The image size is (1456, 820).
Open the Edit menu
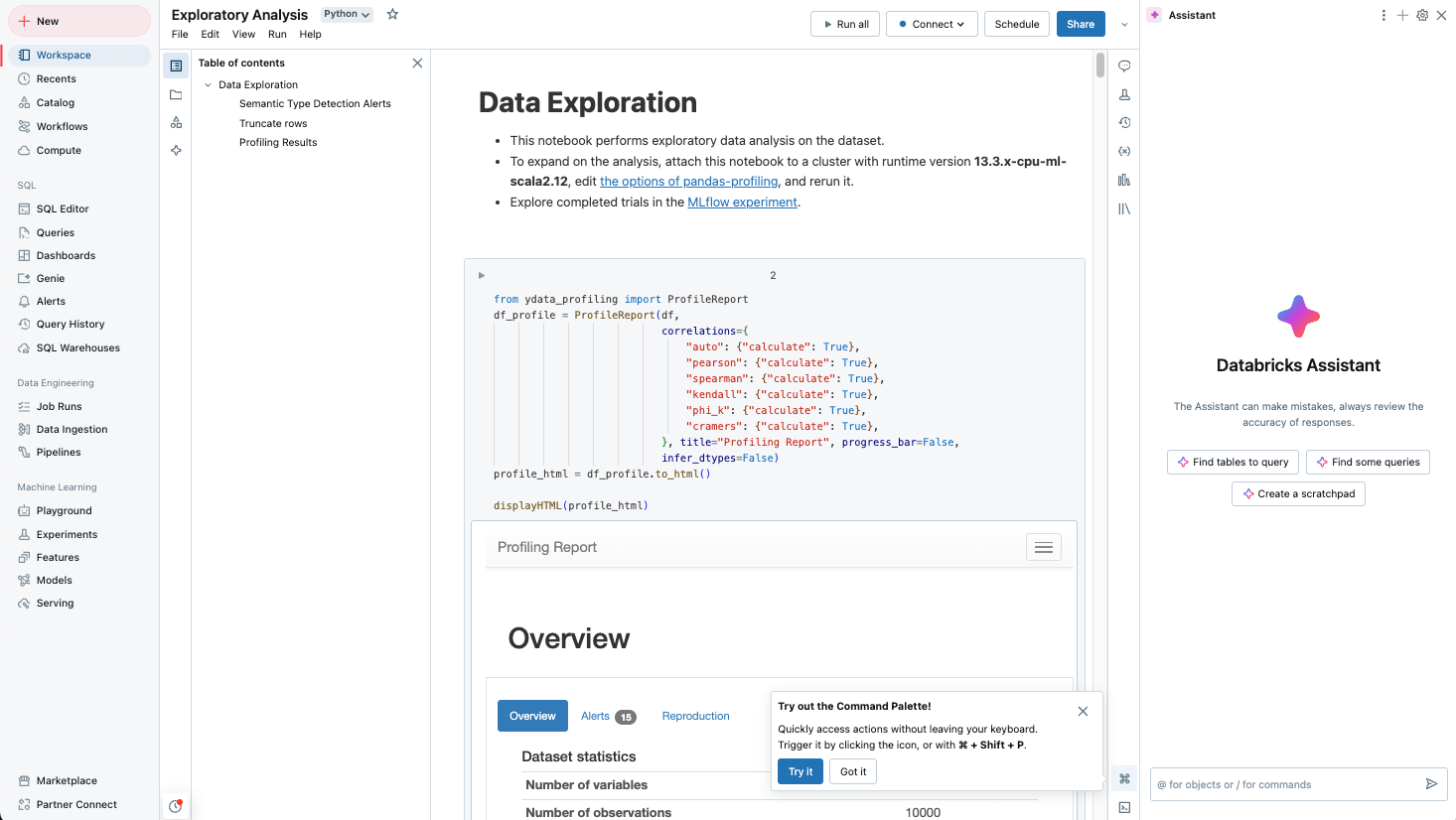point(210,34)
